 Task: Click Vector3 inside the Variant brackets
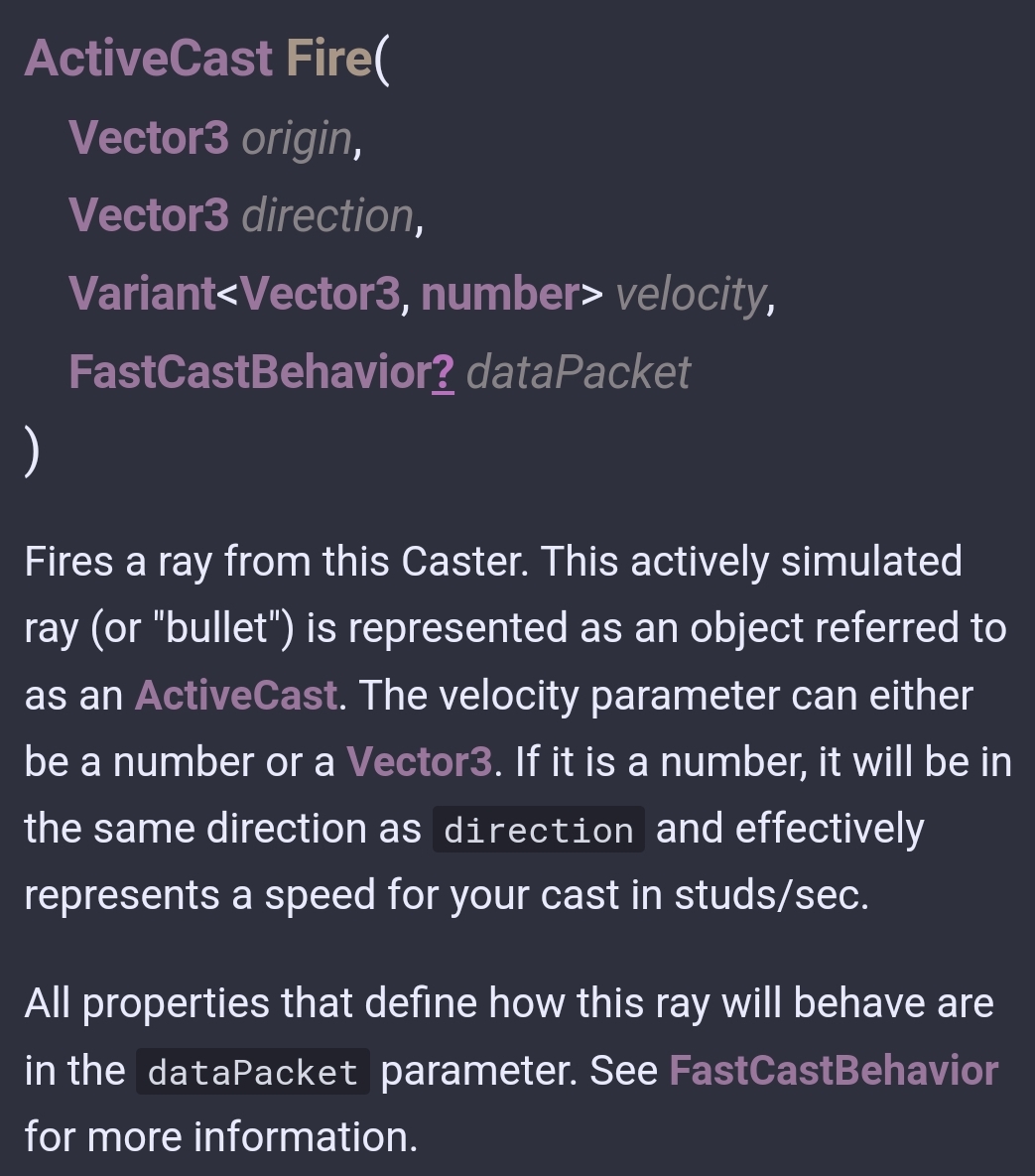320,294
